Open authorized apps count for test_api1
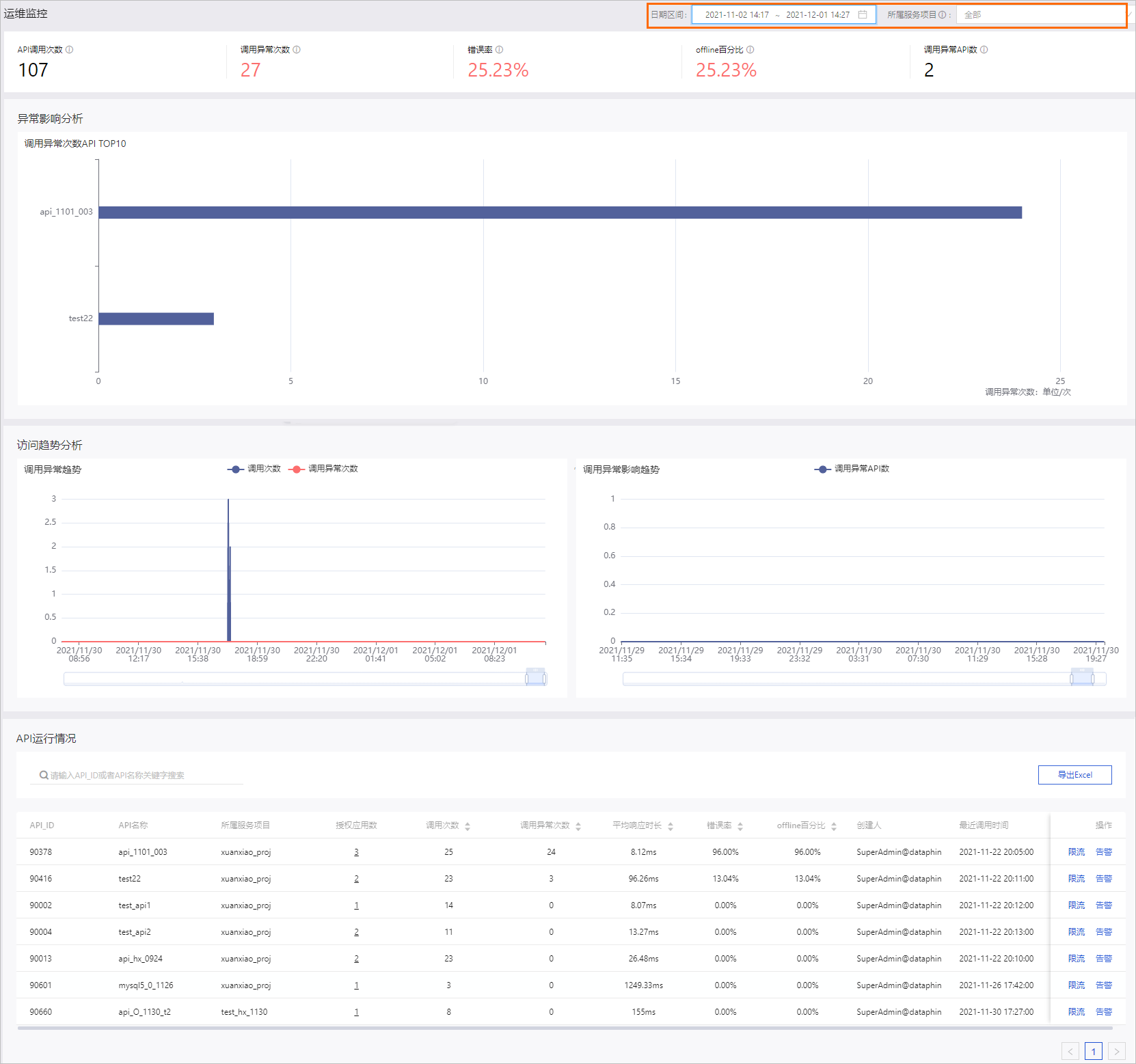Viewport: 1136px width, 1064px height. pos(356,905)
